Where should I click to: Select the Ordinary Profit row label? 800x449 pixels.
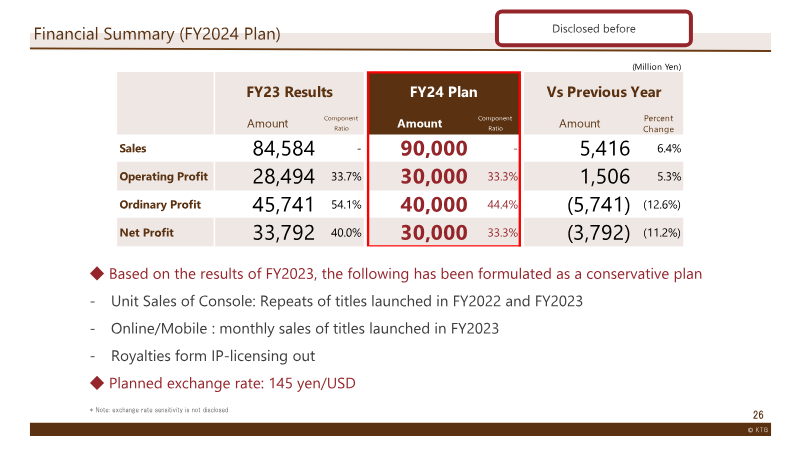(160, 205)
